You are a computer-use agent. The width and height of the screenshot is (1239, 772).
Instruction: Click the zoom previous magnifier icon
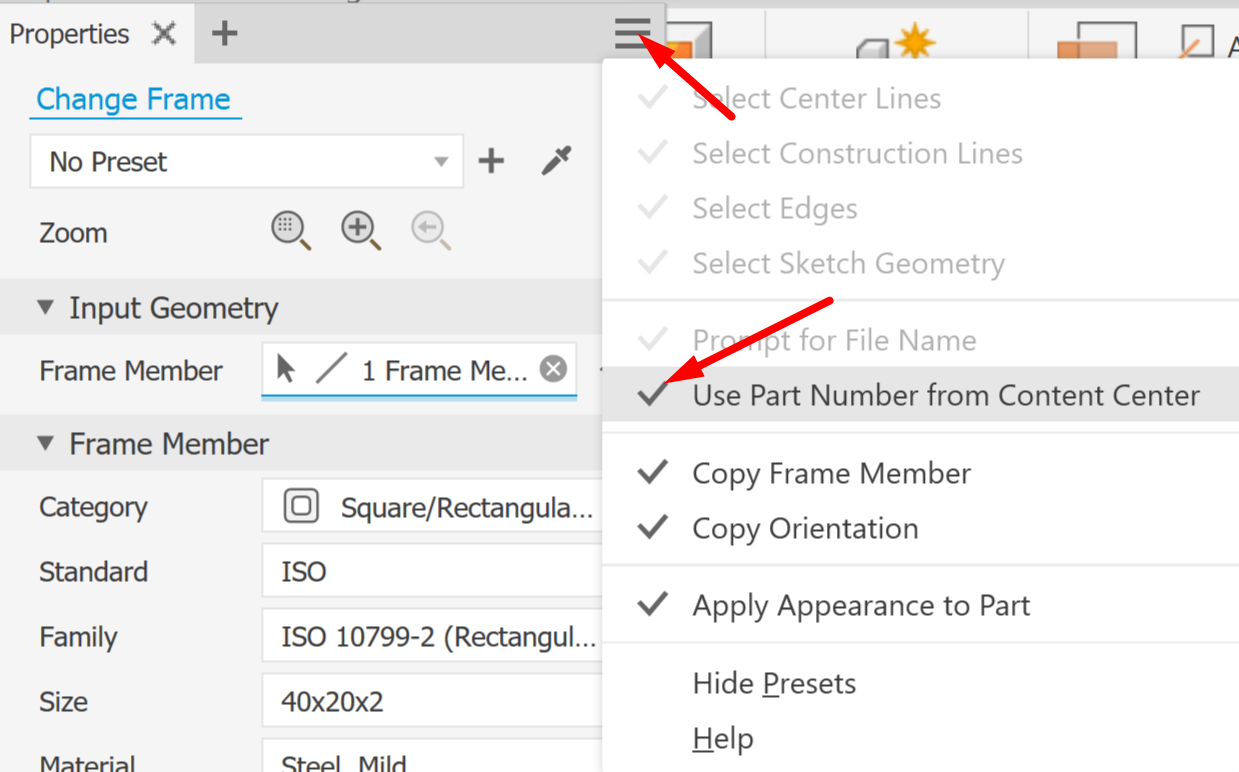pyautogui.click(x=430, y=230)
